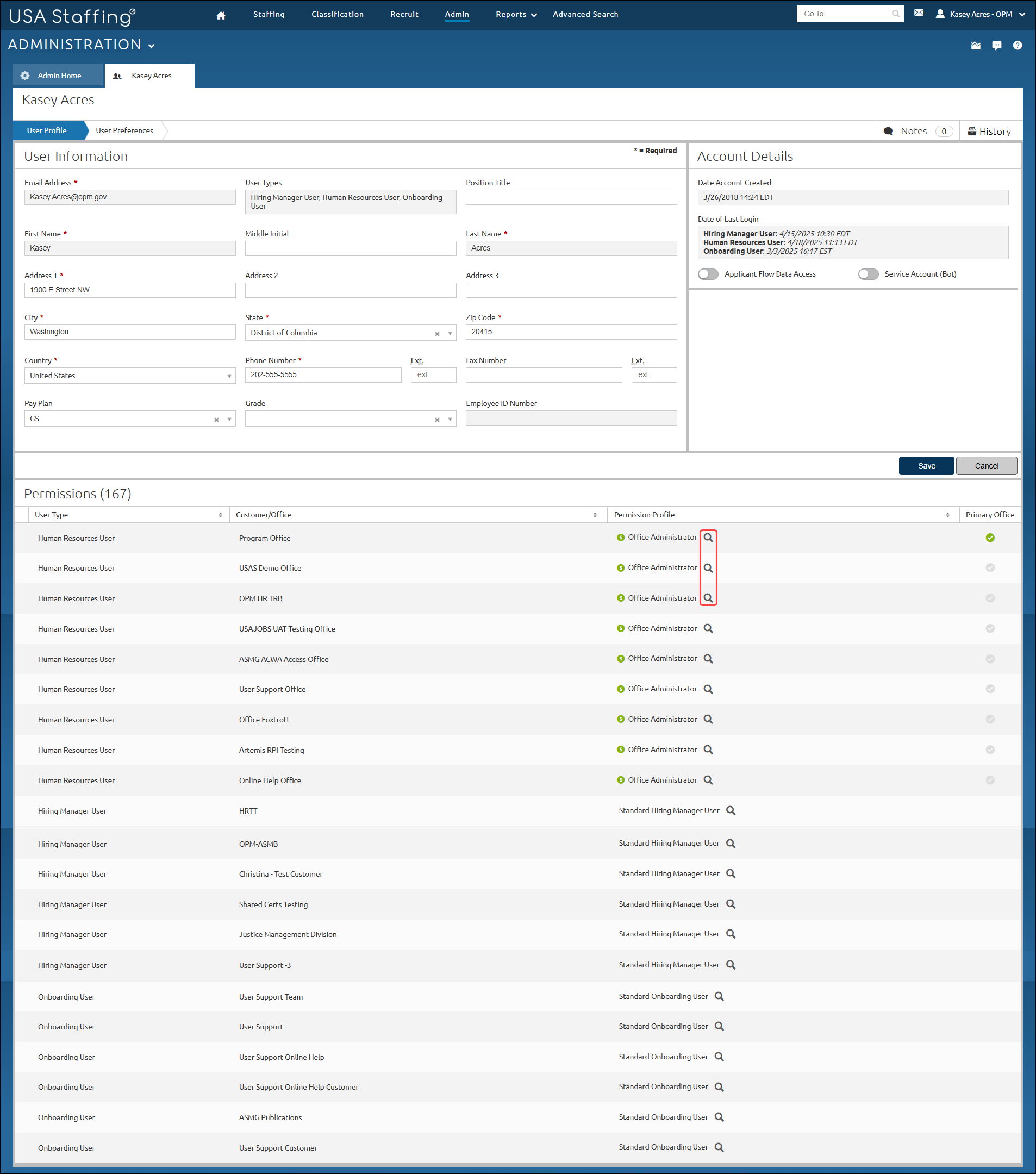Switch to User Preferences tab
Image resolution: width=1036 pixels, height=1174 pixels.
(124, 130)
